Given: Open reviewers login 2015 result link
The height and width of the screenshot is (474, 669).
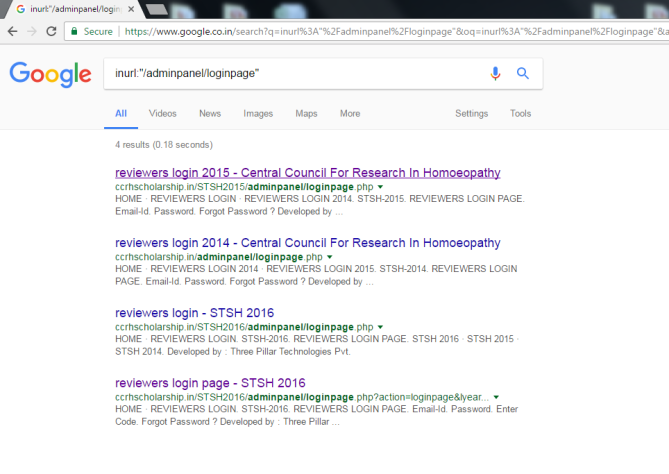Looking at the screenshot, I should [x=308, y=173].
